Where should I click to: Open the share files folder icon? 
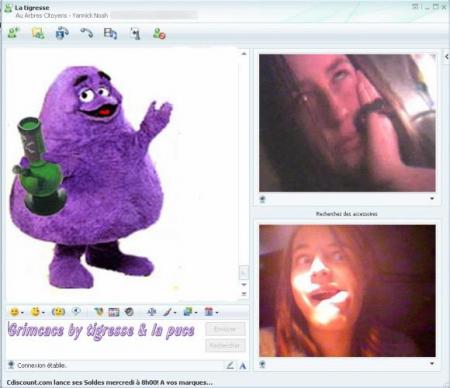38,33
